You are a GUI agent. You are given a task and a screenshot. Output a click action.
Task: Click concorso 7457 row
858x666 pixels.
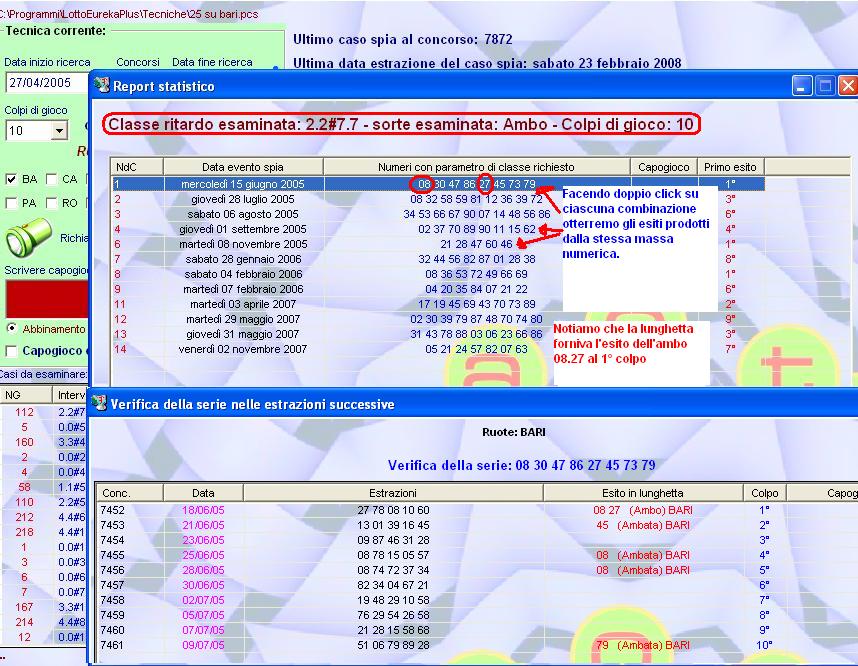click(x=113, y=585)
